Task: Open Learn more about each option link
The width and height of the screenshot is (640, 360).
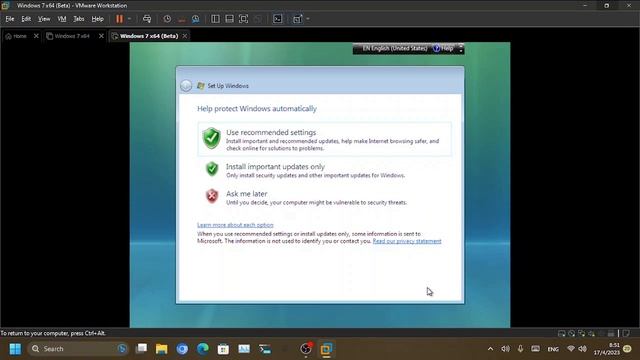Action: tap(235, 225)
